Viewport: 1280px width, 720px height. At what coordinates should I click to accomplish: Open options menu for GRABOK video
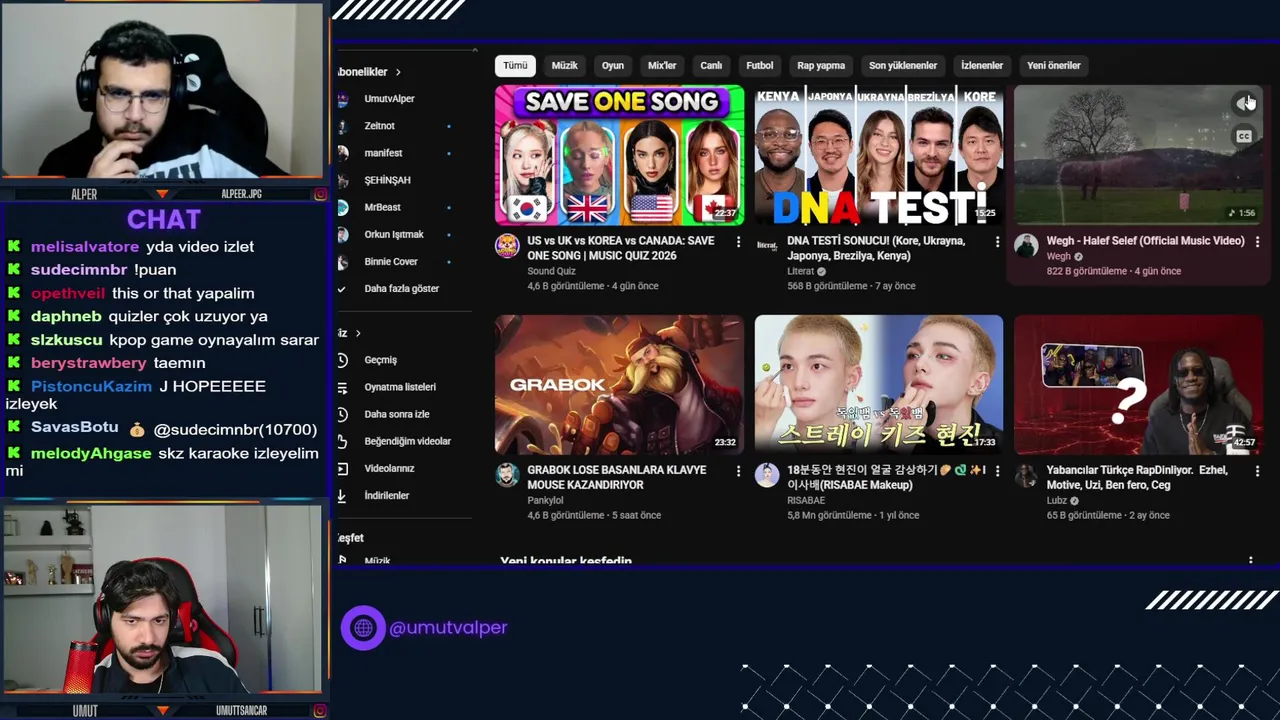click(x=738, y=471)
